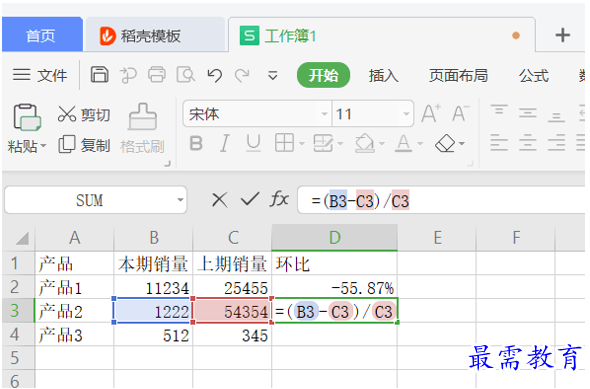Switch to the 公式 ribbon tab
Viewport: 590px width, 389px height.
(534, 76)
